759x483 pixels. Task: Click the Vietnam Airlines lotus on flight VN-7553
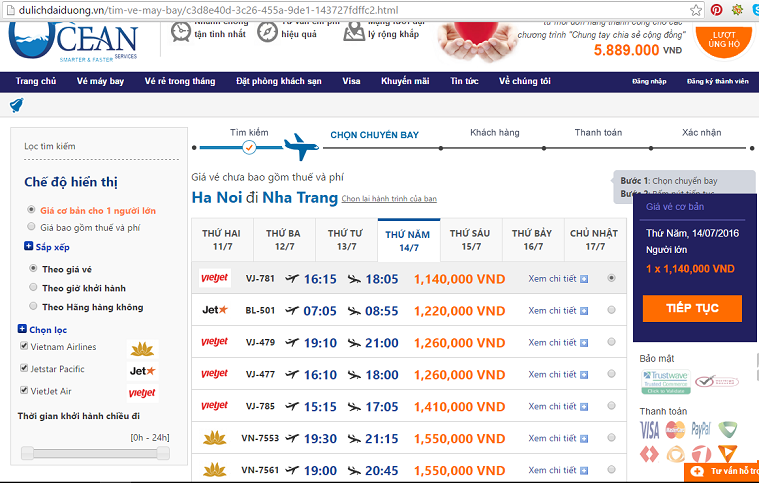214,438
